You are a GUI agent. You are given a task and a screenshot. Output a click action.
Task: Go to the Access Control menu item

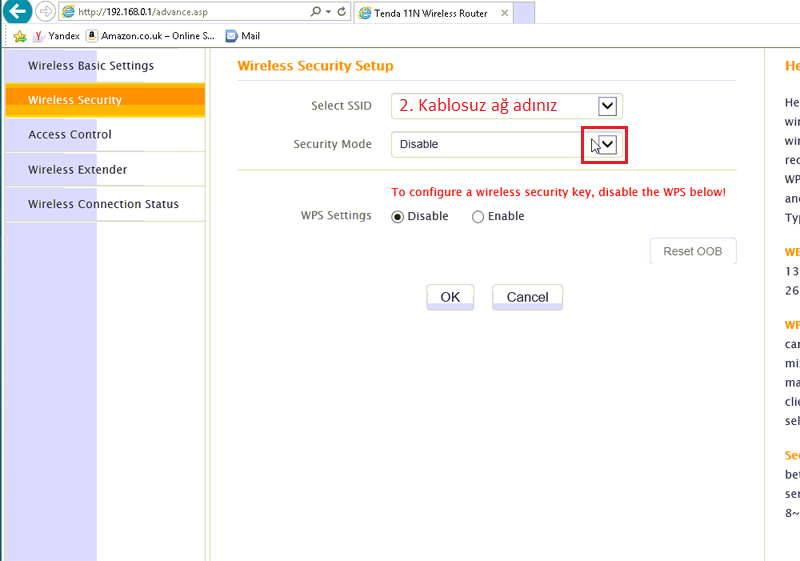[x=70, y=135]
